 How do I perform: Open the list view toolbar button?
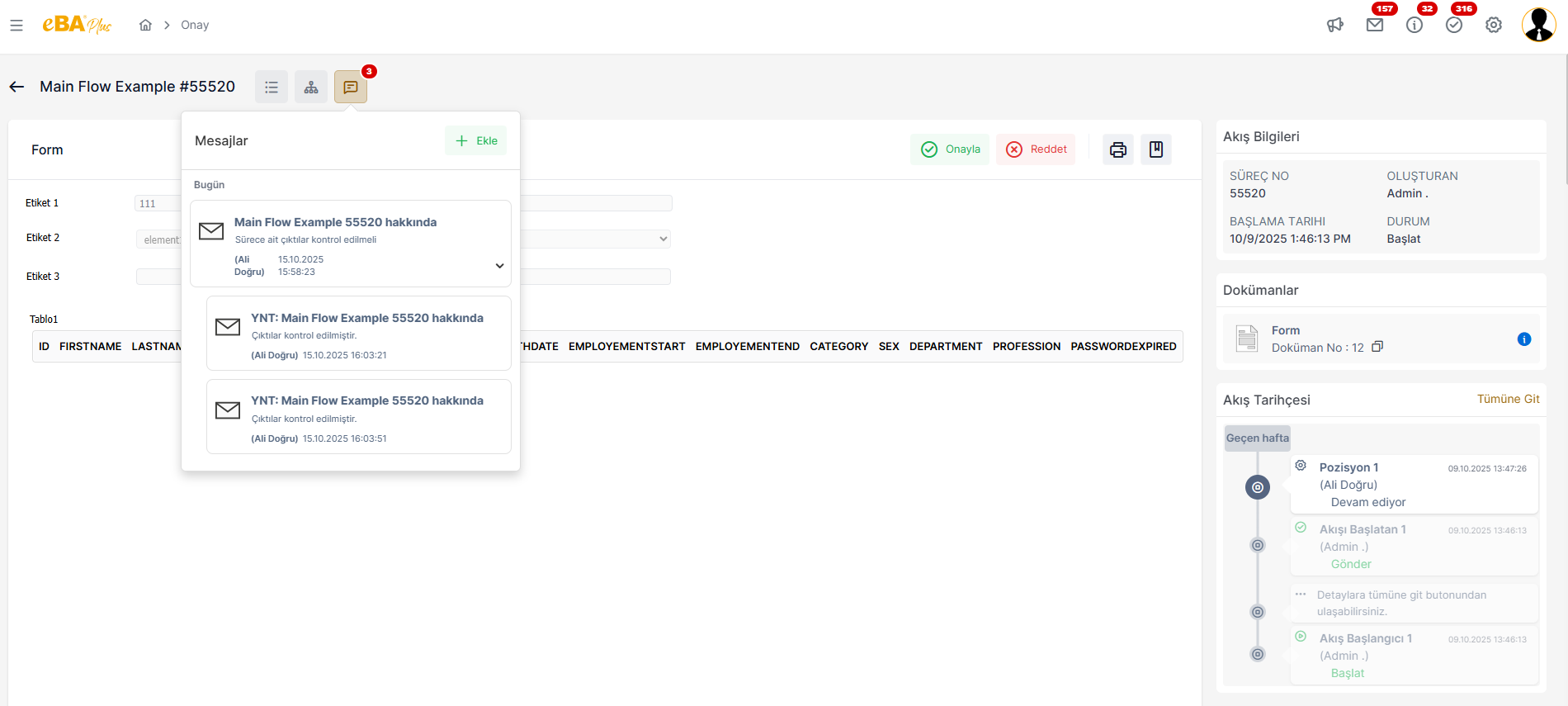click(x=272, y=87)
